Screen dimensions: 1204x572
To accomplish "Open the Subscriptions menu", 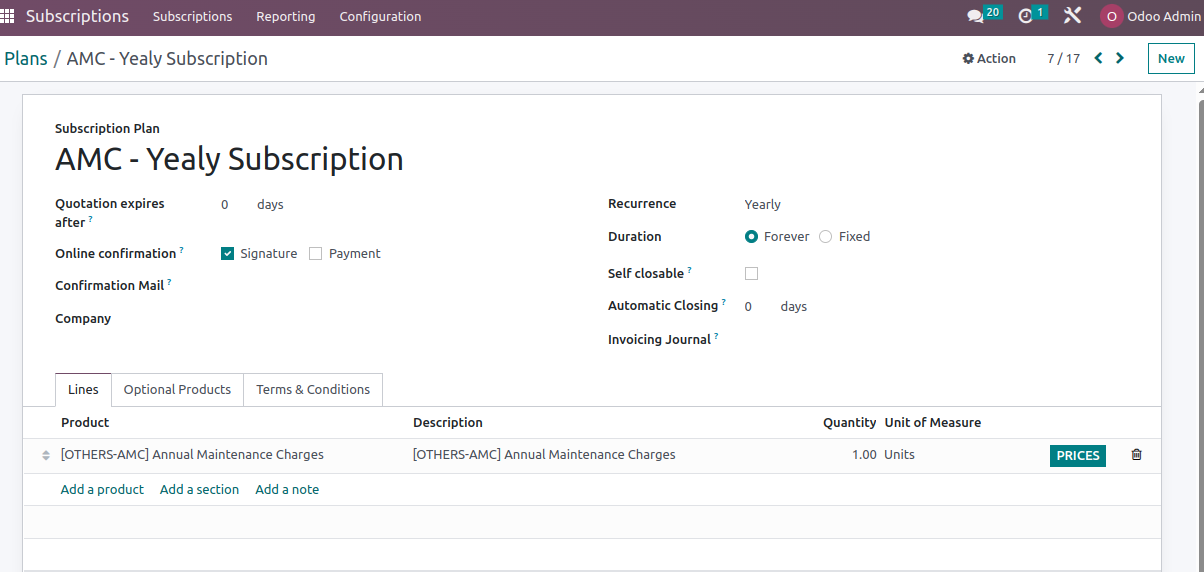I will [193, 16].
